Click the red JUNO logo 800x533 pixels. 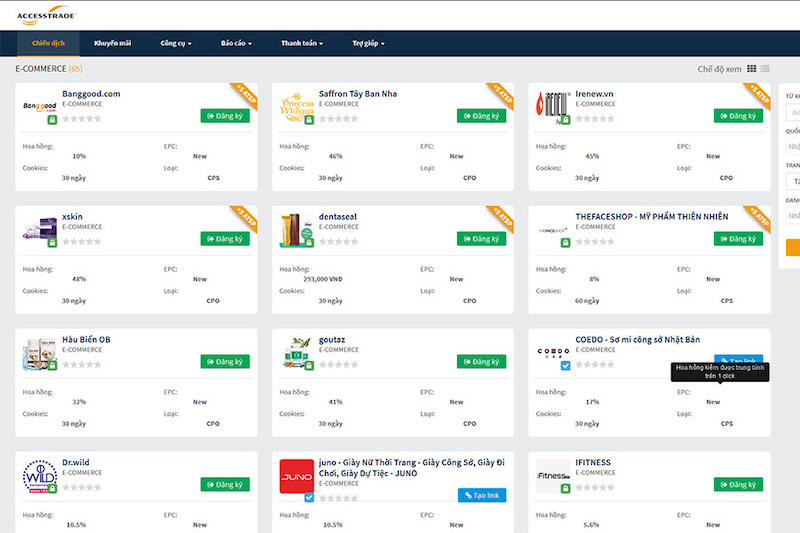[x=296, y=476]
